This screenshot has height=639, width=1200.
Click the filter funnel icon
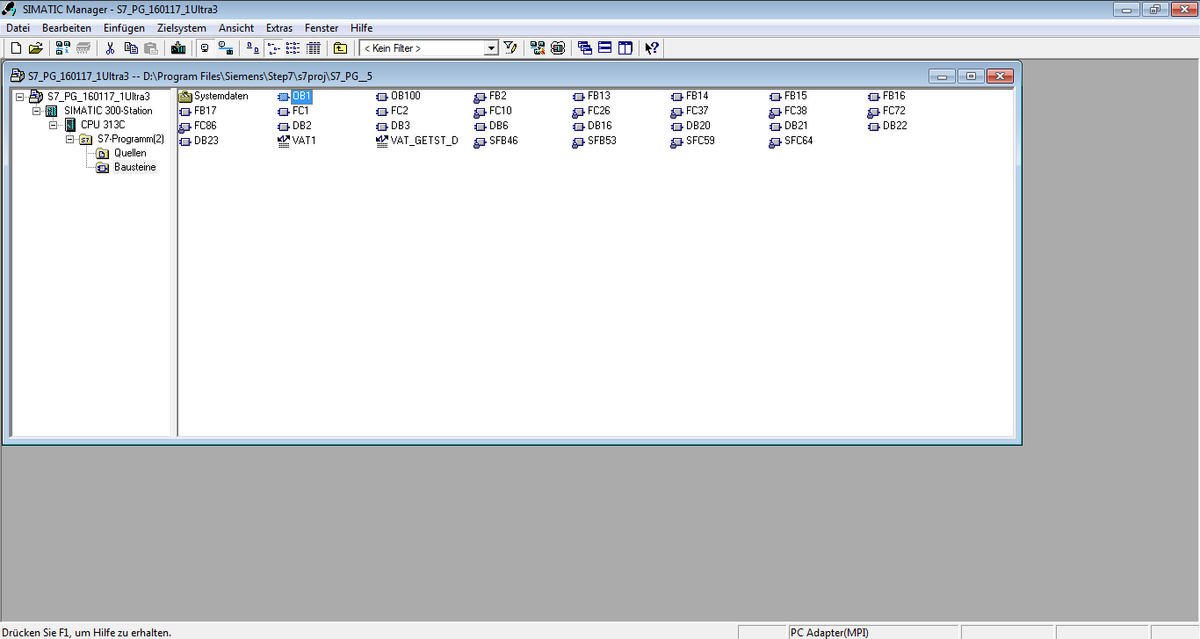click(510, 48)
